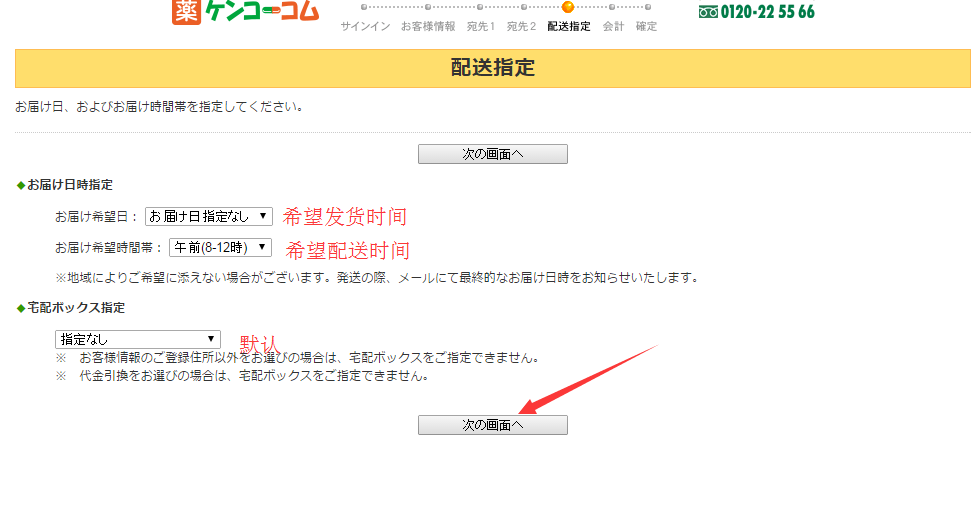Click the orange 薬 logo square

(x=187, y=11)
